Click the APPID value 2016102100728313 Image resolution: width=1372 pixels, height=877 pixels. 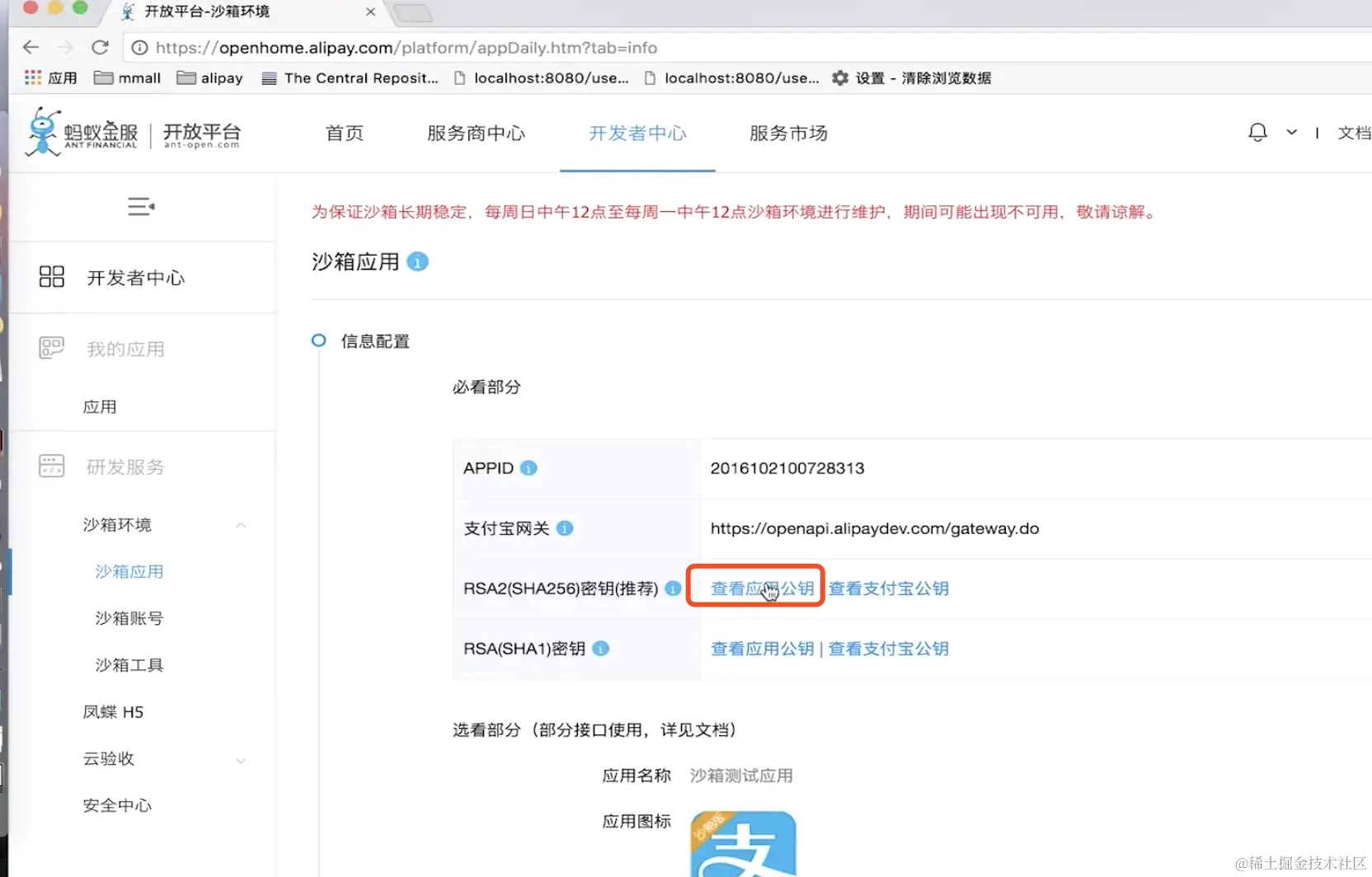787,468
